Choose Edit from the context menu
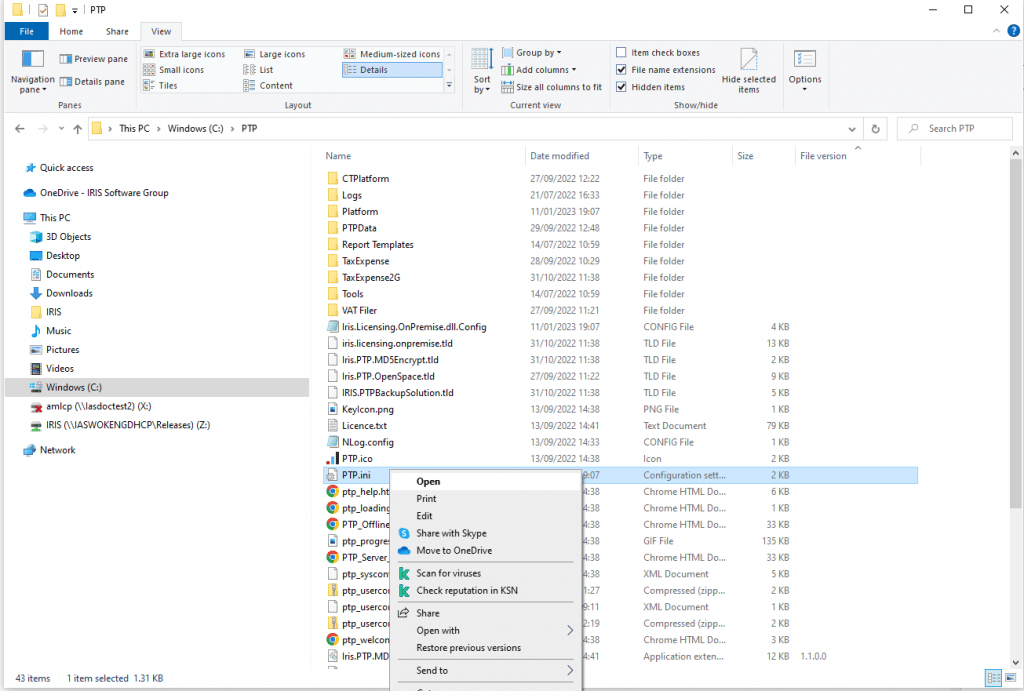Screen dimensions: 1024x691 [x=425, y=516]
